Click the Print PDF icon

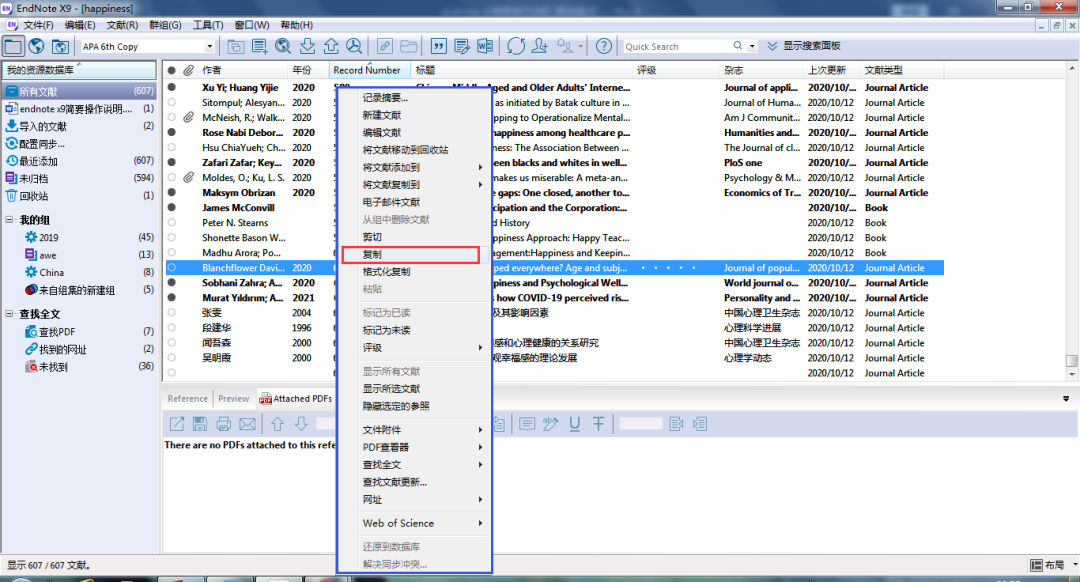click(223, 424)
